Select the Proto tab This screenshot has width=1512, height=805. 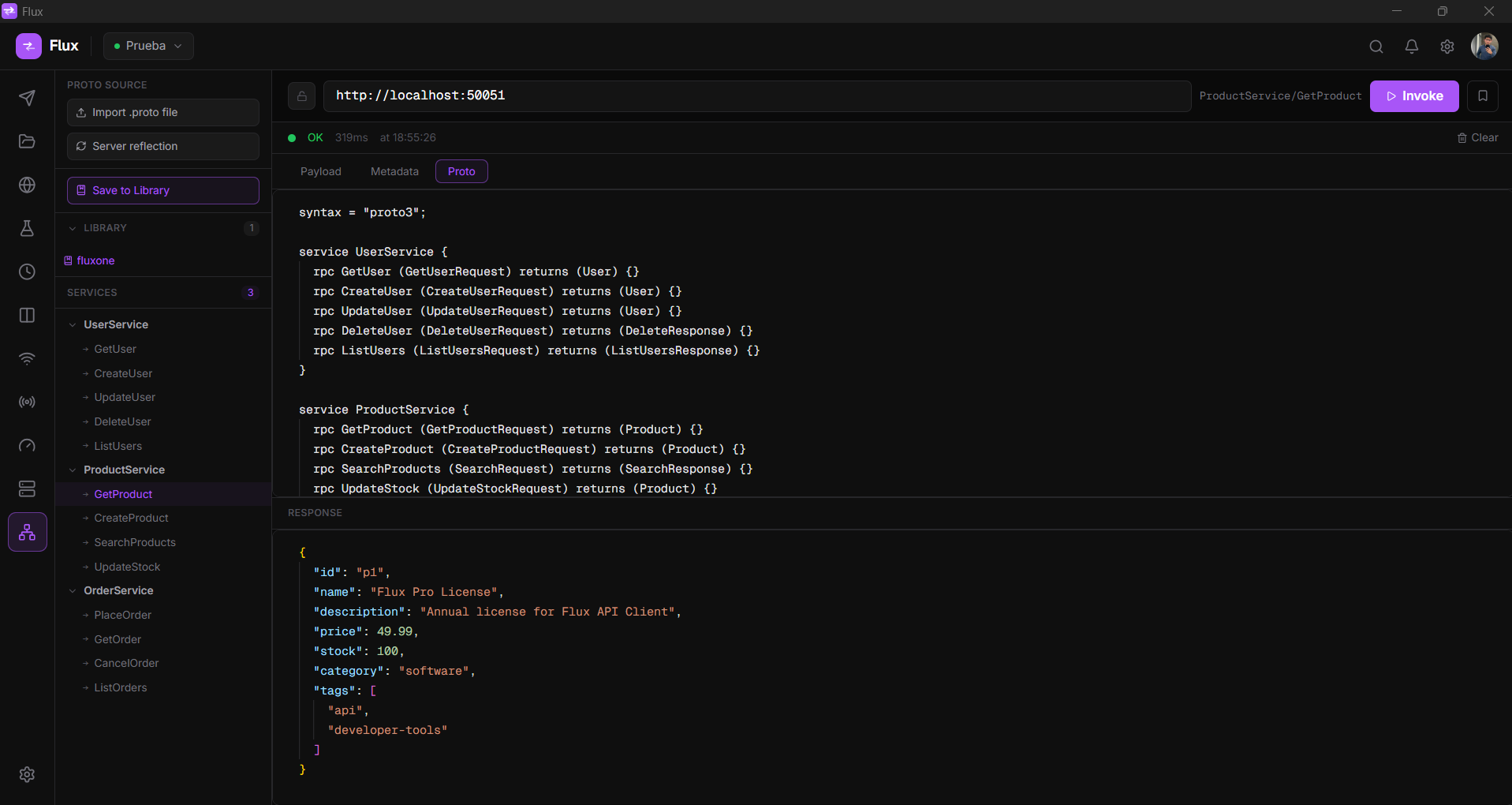pyautogui.click(x=461, y=171)
